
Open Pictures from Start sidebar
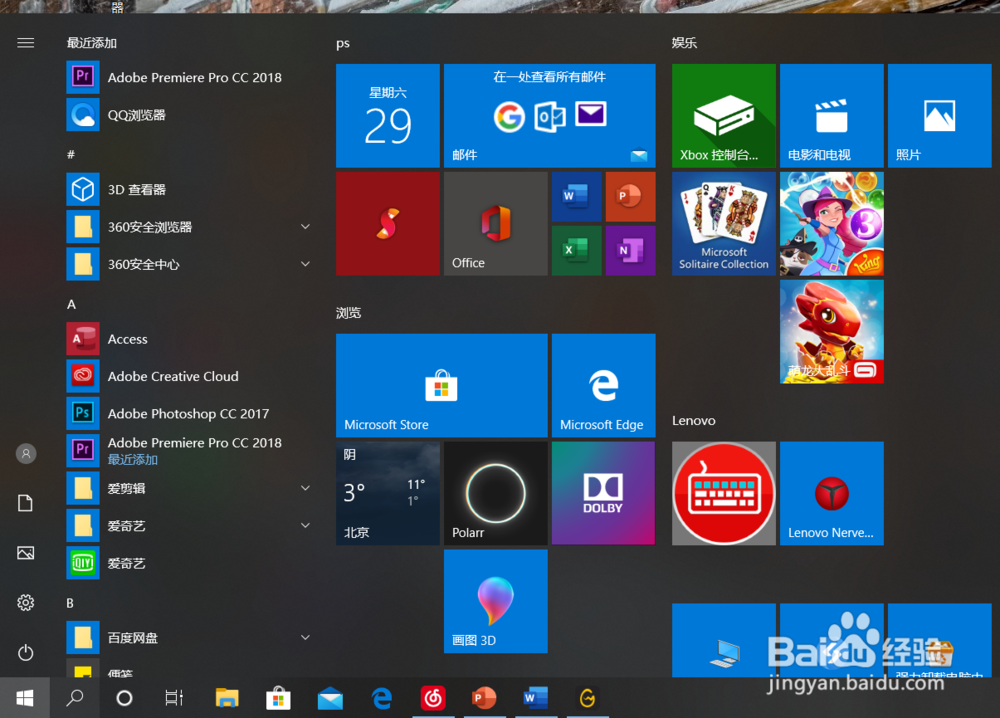pyautogui.click(x=26, y=553)
